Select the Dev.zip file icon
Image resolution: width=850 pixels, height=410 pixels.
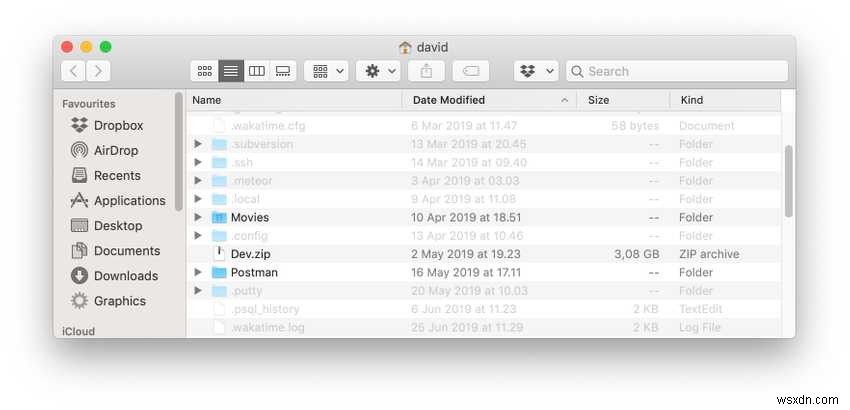(219, 254)
